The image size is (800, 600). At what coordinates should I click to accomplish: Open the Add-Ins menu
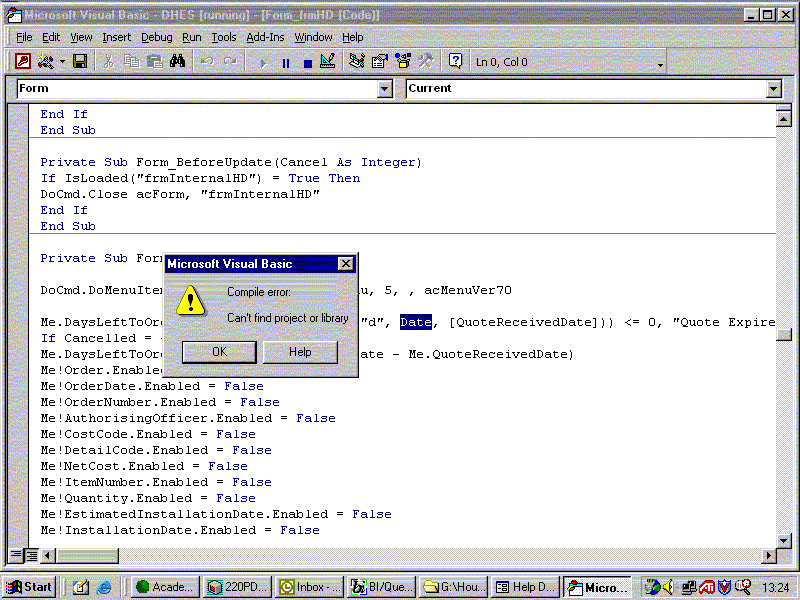[x=265, y=37]
